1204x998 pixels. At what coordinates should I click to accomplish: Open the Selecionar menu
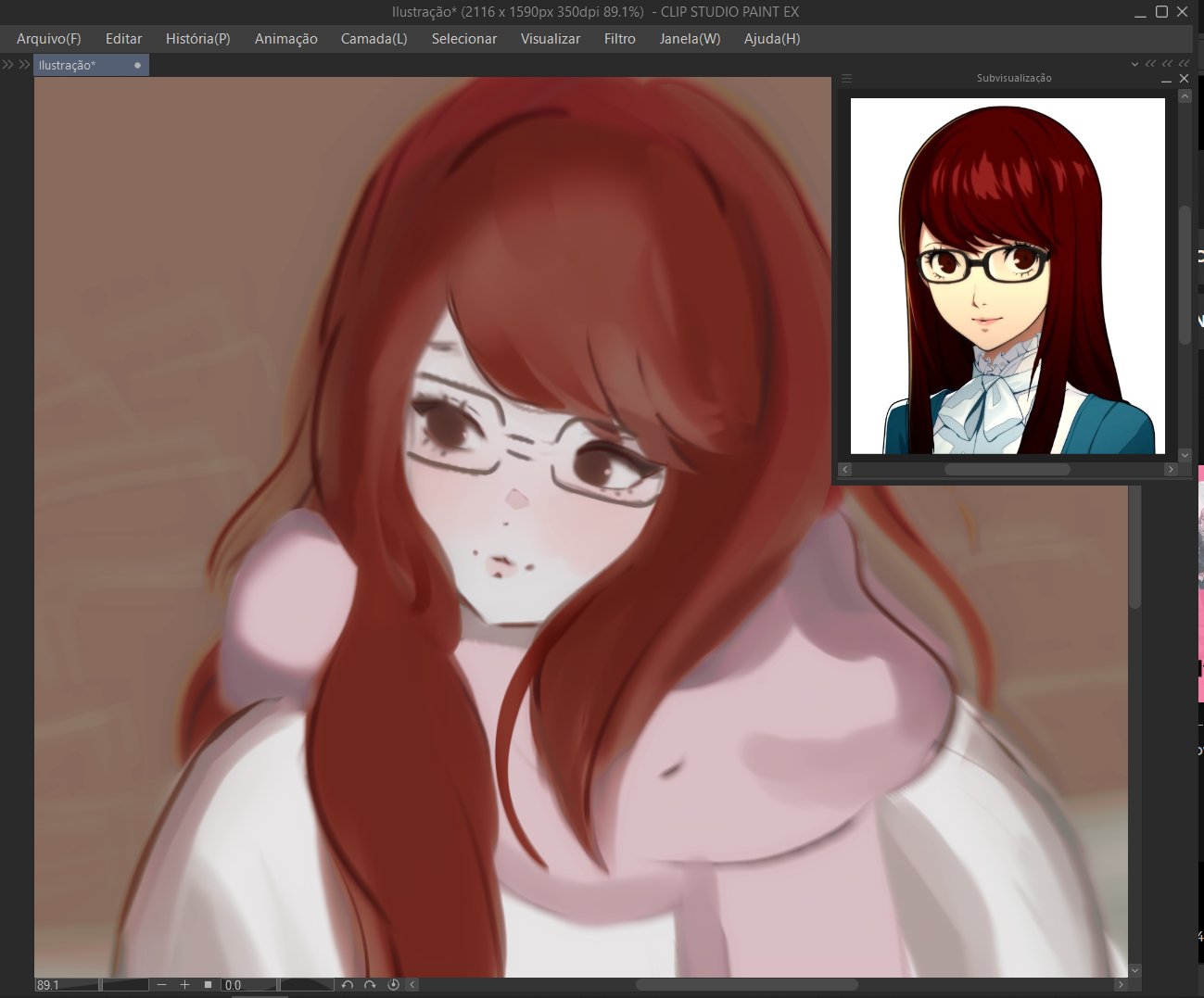(463, 38)
